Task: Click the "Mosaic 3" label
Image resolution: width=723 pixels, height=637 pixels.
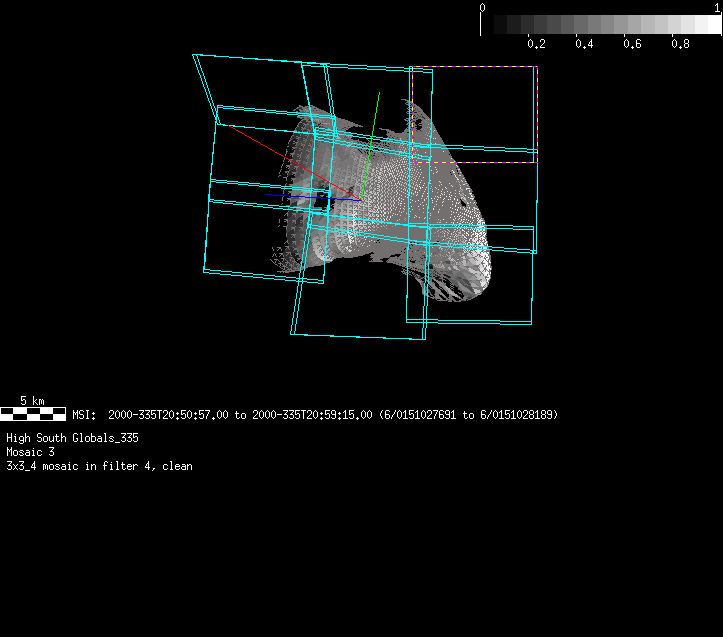Action: 30,452
